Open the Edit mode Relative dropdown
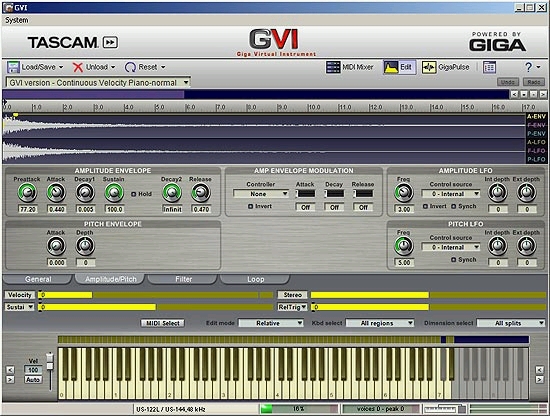 click(x=271, y=323)
